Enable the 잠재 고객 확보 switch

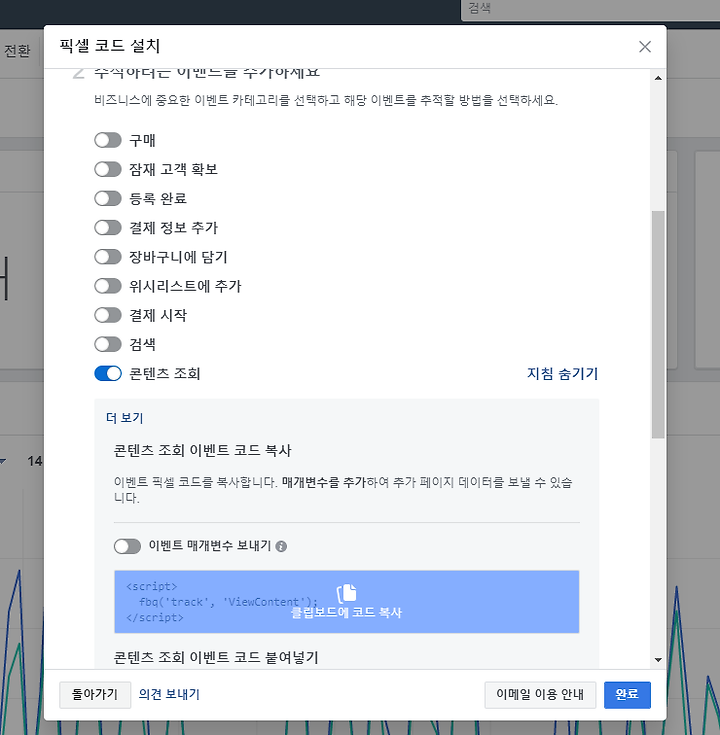pyautogui.click(x=108, y=169)
